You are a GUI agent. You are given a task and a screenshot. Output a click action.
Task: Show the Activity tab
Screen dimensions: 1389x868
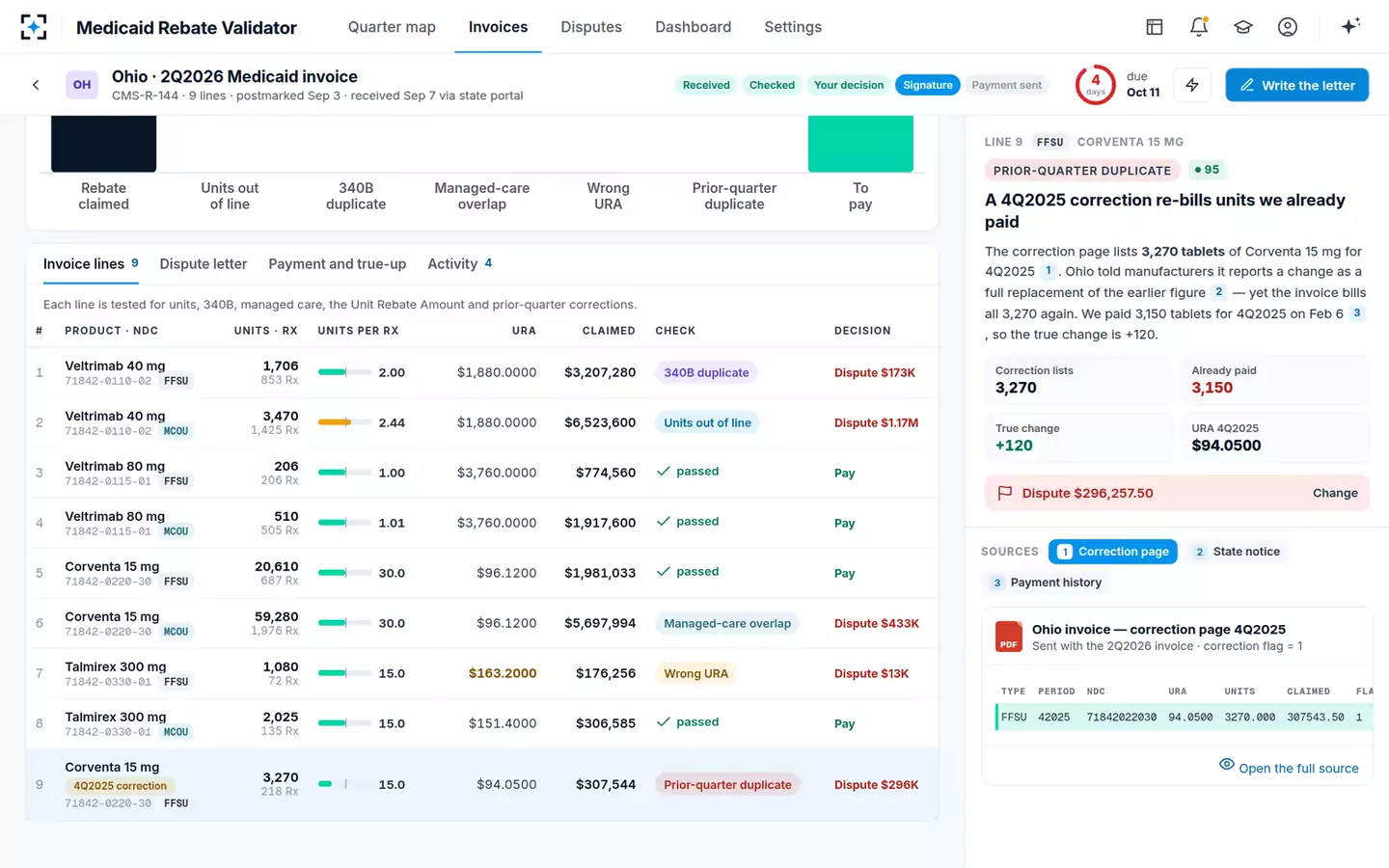[x=460, y=264]
